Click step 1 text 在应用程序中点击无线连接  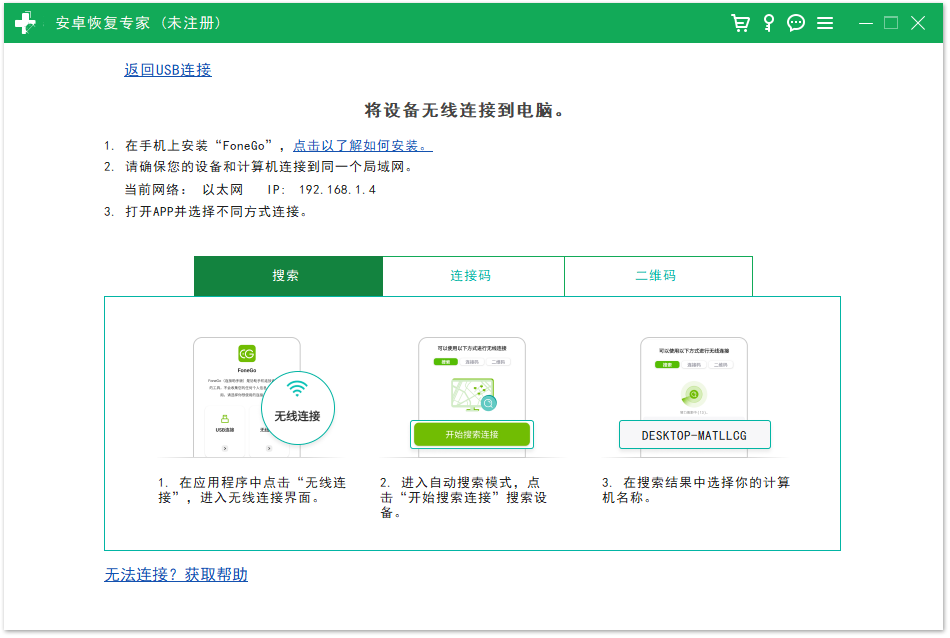point(252,490)
